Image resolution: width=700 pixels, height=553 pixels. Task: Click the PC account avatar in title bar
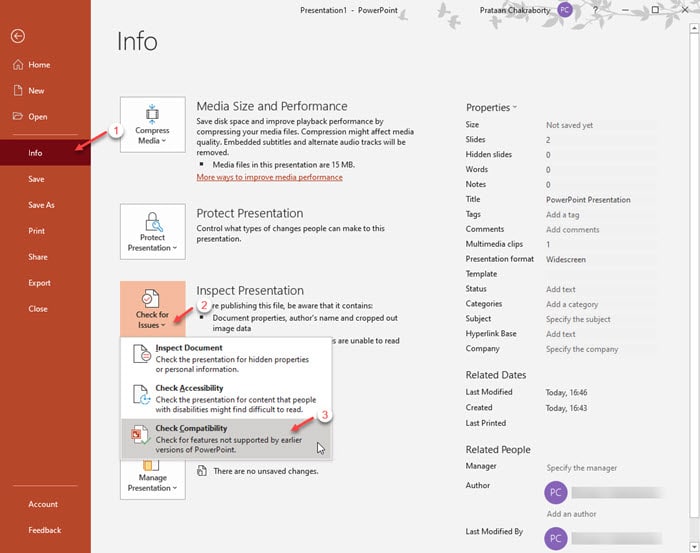565,10
